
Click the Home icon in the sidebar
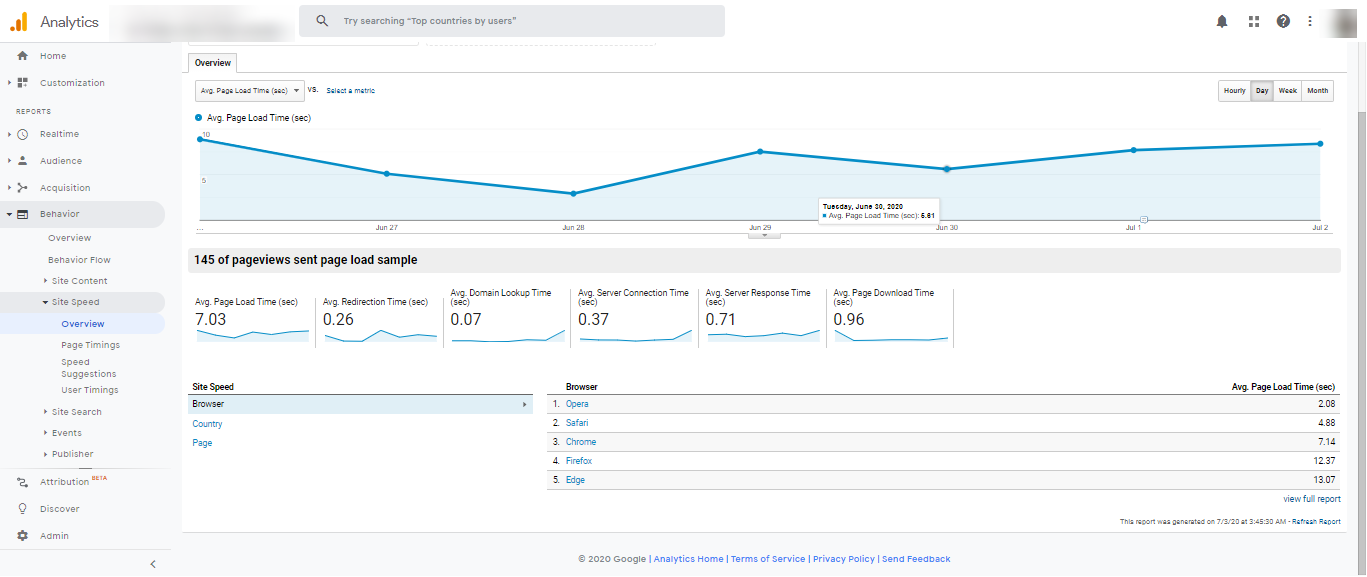24,56
